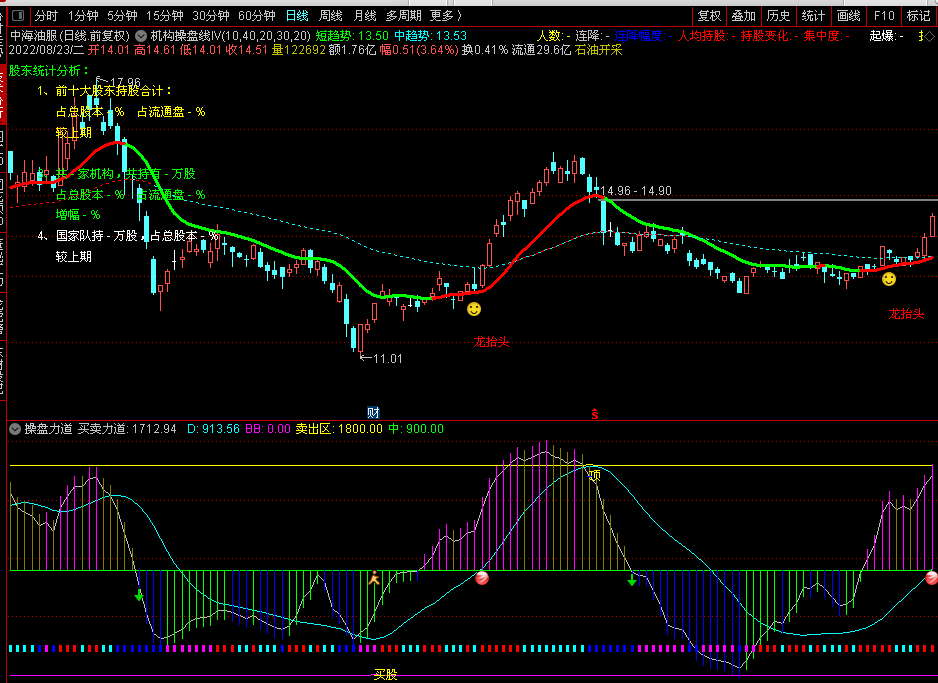The image size is (938, 683).
Task: Click the green down arrow below 顶 label
Action: pyautogui.click(x=632, y=580)
